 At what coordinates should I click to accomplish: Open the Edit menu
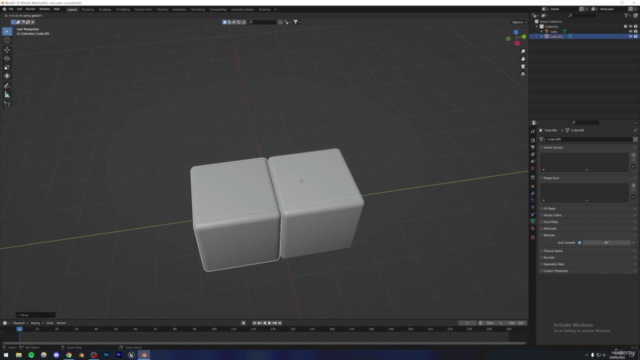coord(19,9)
